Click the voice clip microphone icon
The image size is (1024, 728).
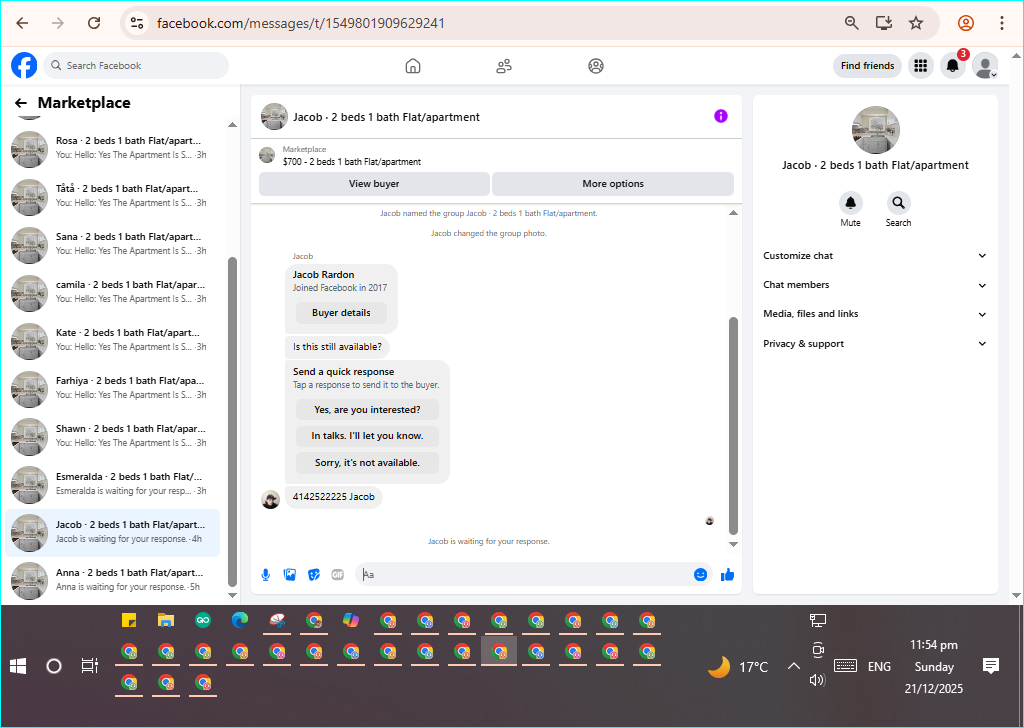[x=266, y=575]
